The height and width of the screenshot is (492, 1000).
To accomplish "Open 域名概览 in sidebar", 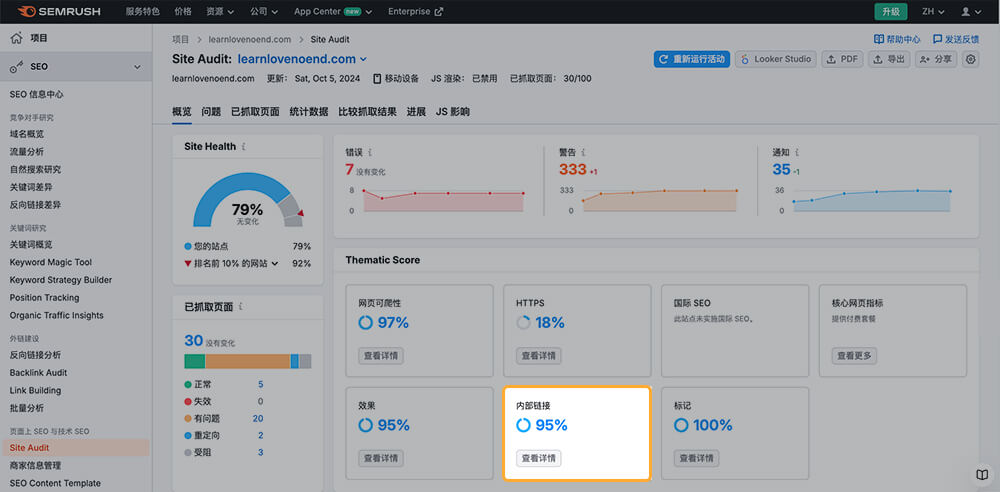I will click(27, 134).
